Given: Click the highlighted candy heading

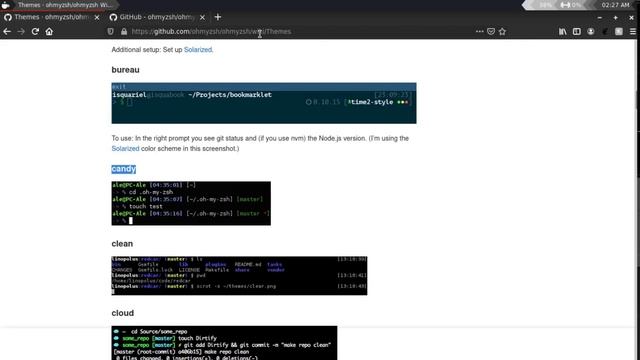Looking at the screenshot, I should pyautogui.click(x=124, y=169).
